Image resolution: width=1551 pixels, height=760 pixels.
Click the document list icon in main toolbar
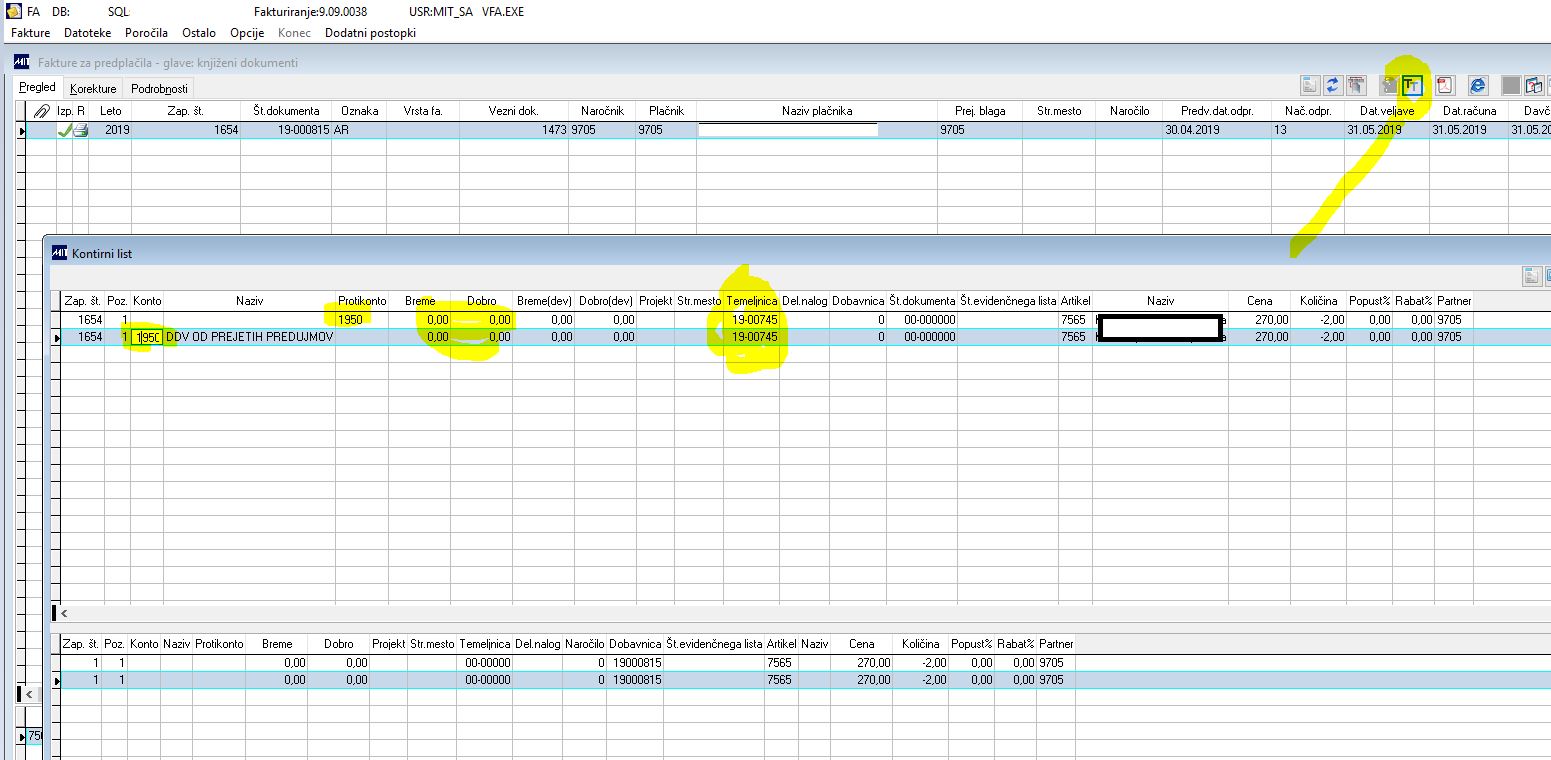click(x=1310, y=85)
